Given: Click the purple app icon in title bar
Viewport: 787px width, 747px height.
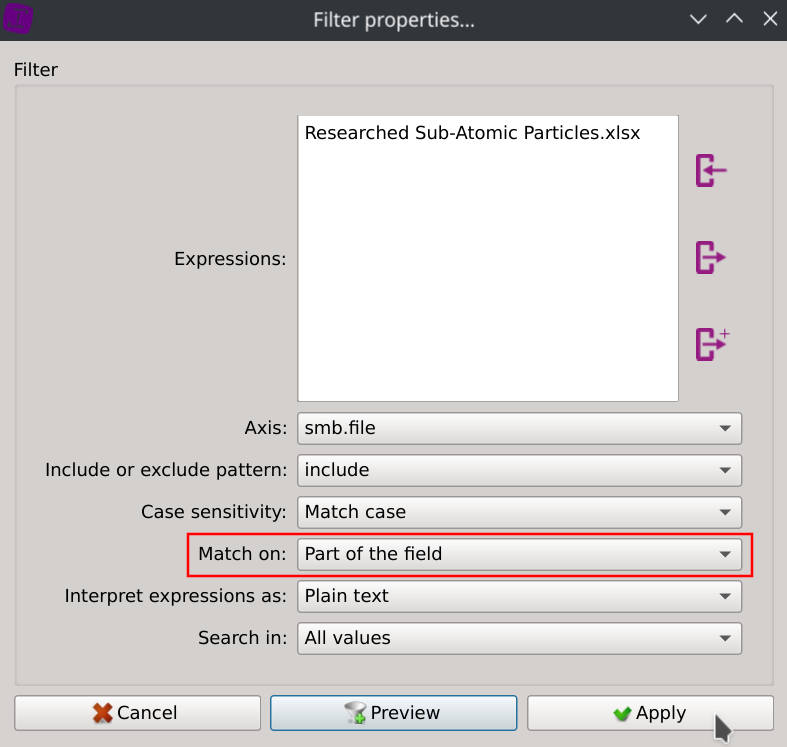Looking at the screenshot, I should click(19, 19).
